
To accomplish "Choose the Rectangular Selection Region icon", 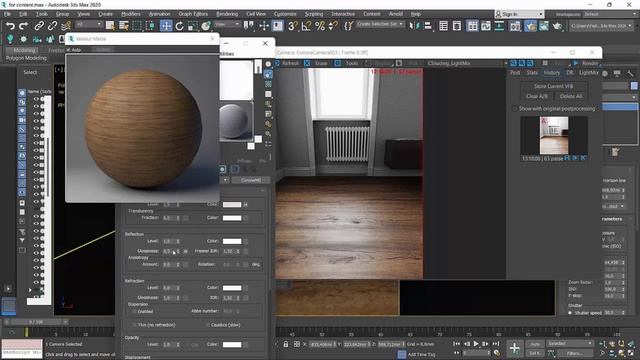I will click(x=137, y=26).
